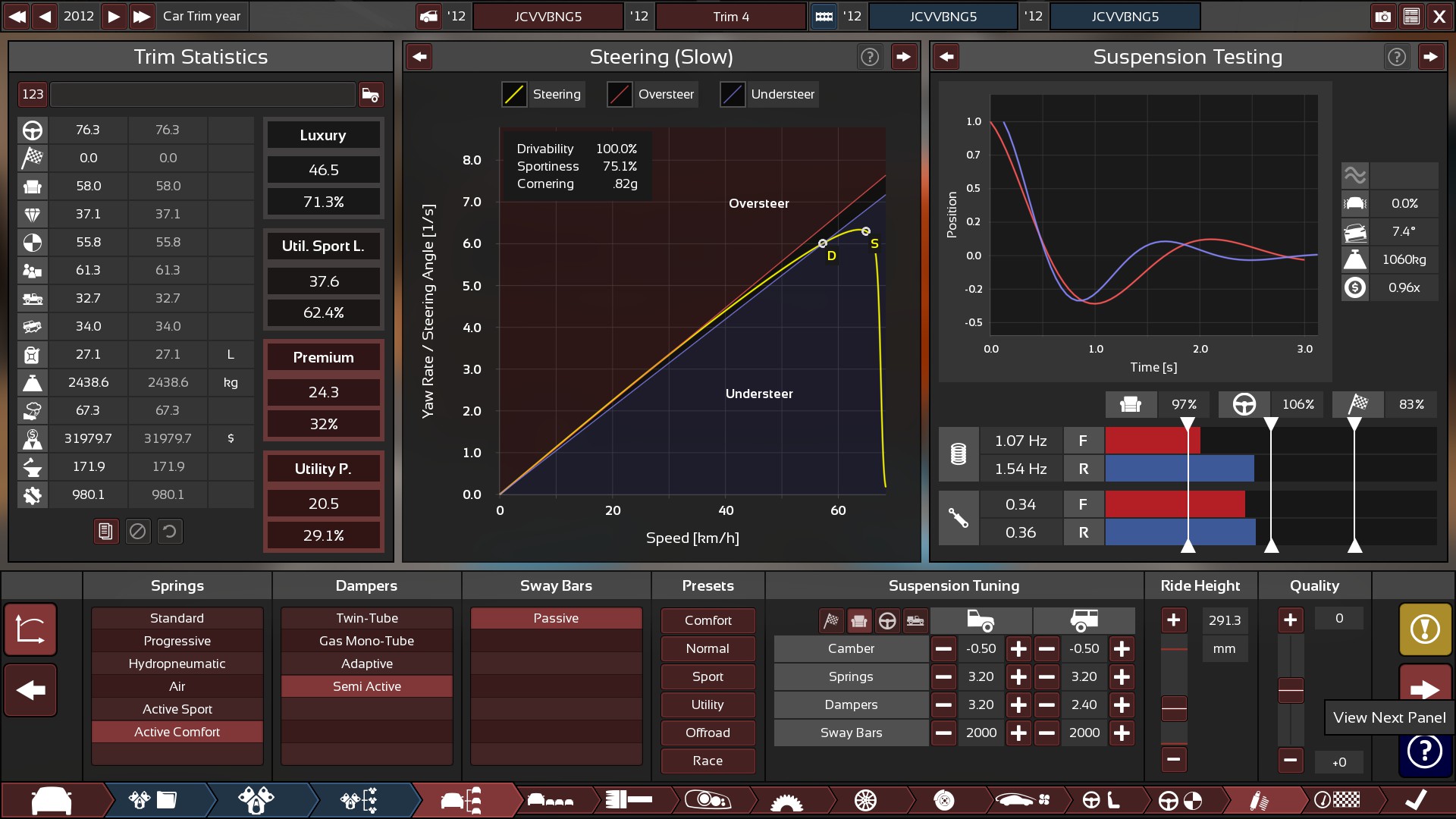
Task: Toggle steering wheel icon in Suspension Tuning
Action: [x=887, y=621]
